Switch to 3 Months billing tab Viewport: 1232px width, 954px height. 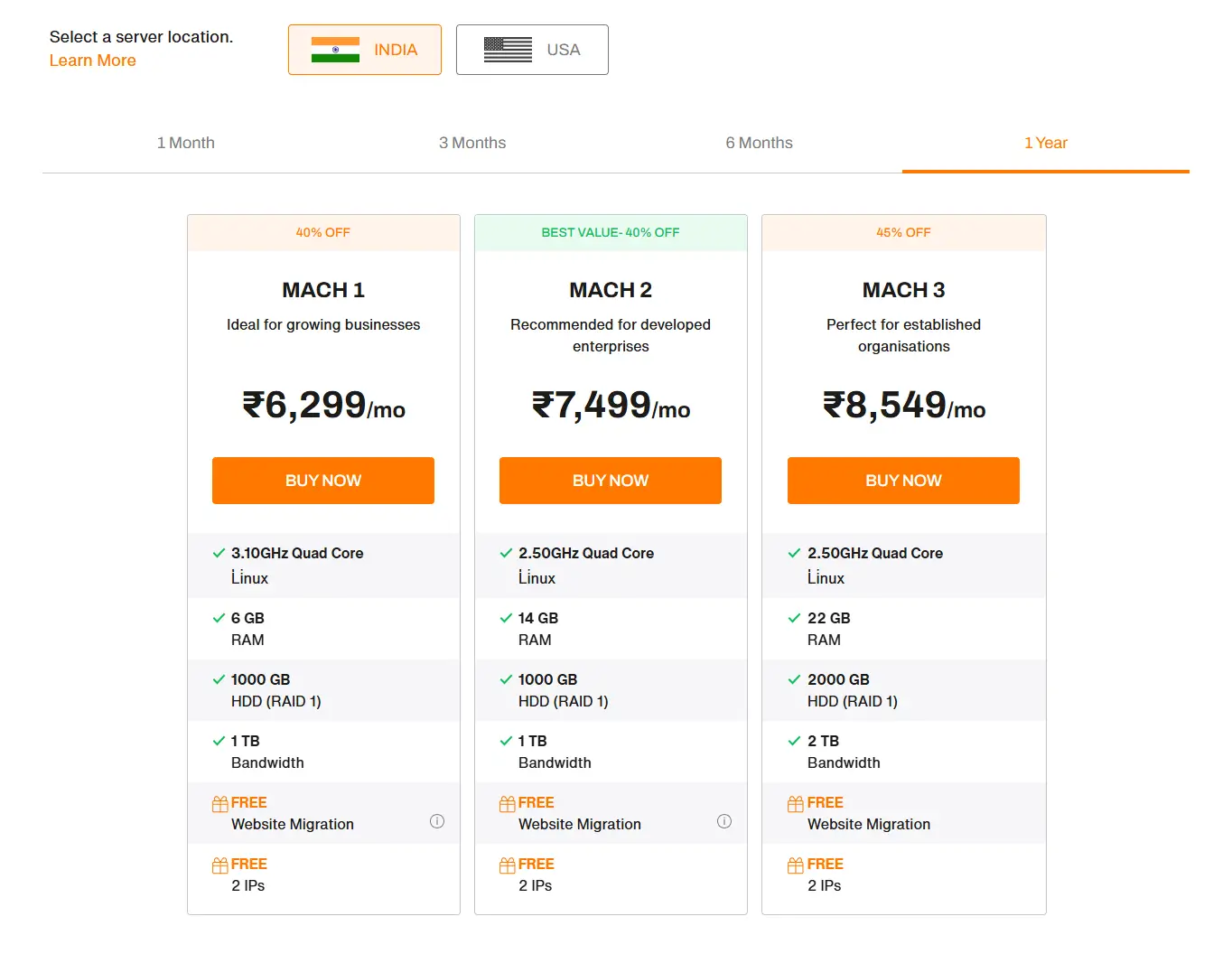pos(472,143)
